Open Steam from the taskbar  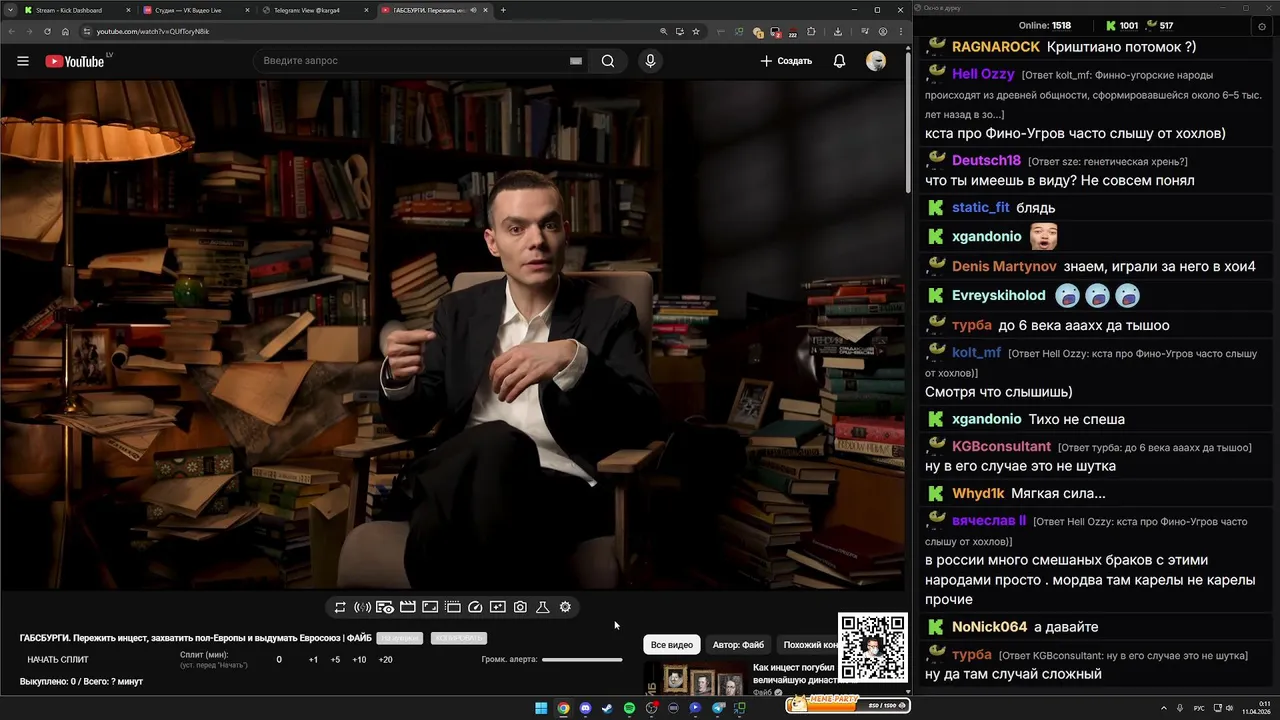coord(607,708)
